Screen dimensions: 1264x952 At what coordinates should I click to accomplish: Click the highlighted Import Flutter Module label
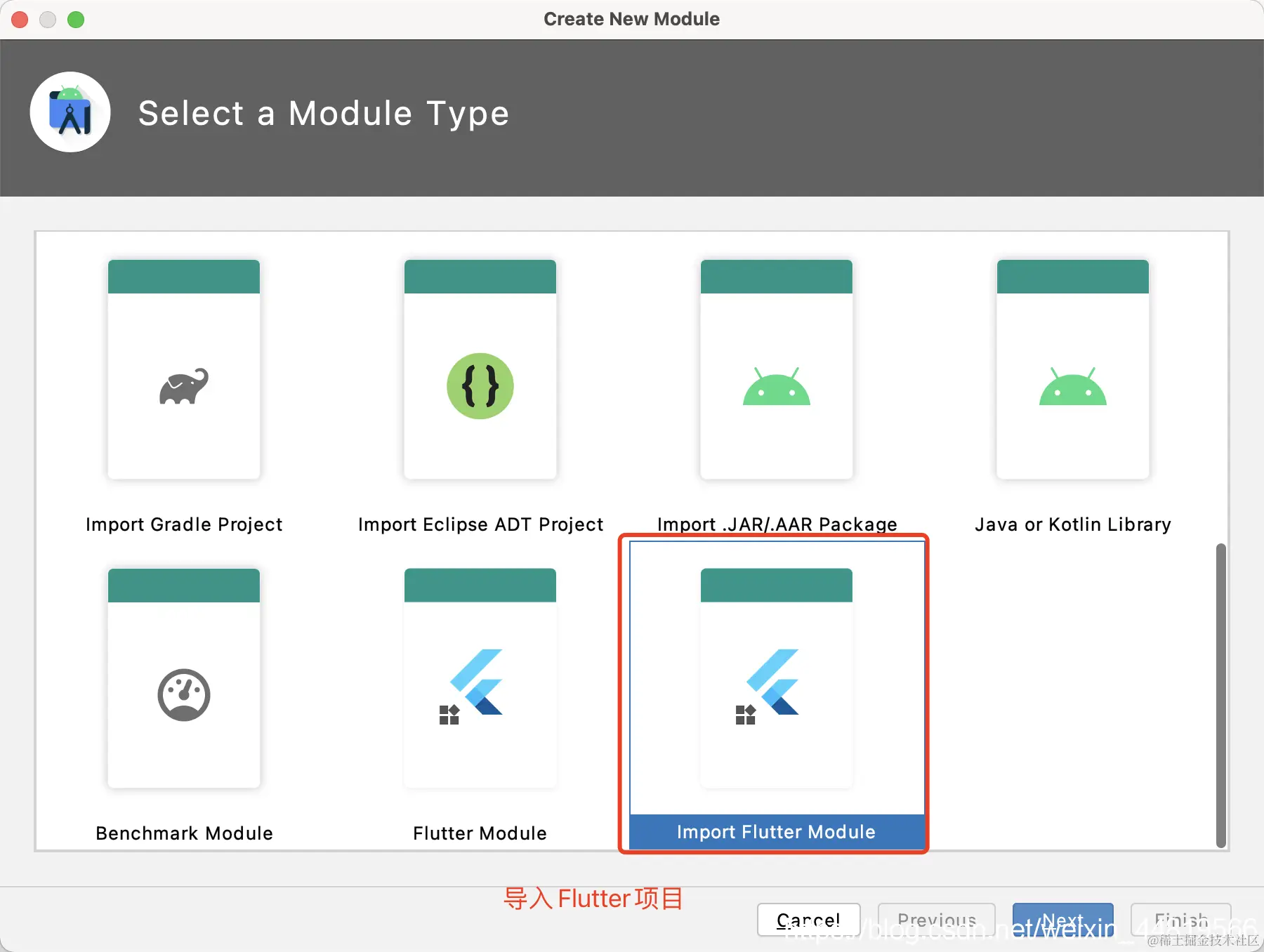coord(777,832)
